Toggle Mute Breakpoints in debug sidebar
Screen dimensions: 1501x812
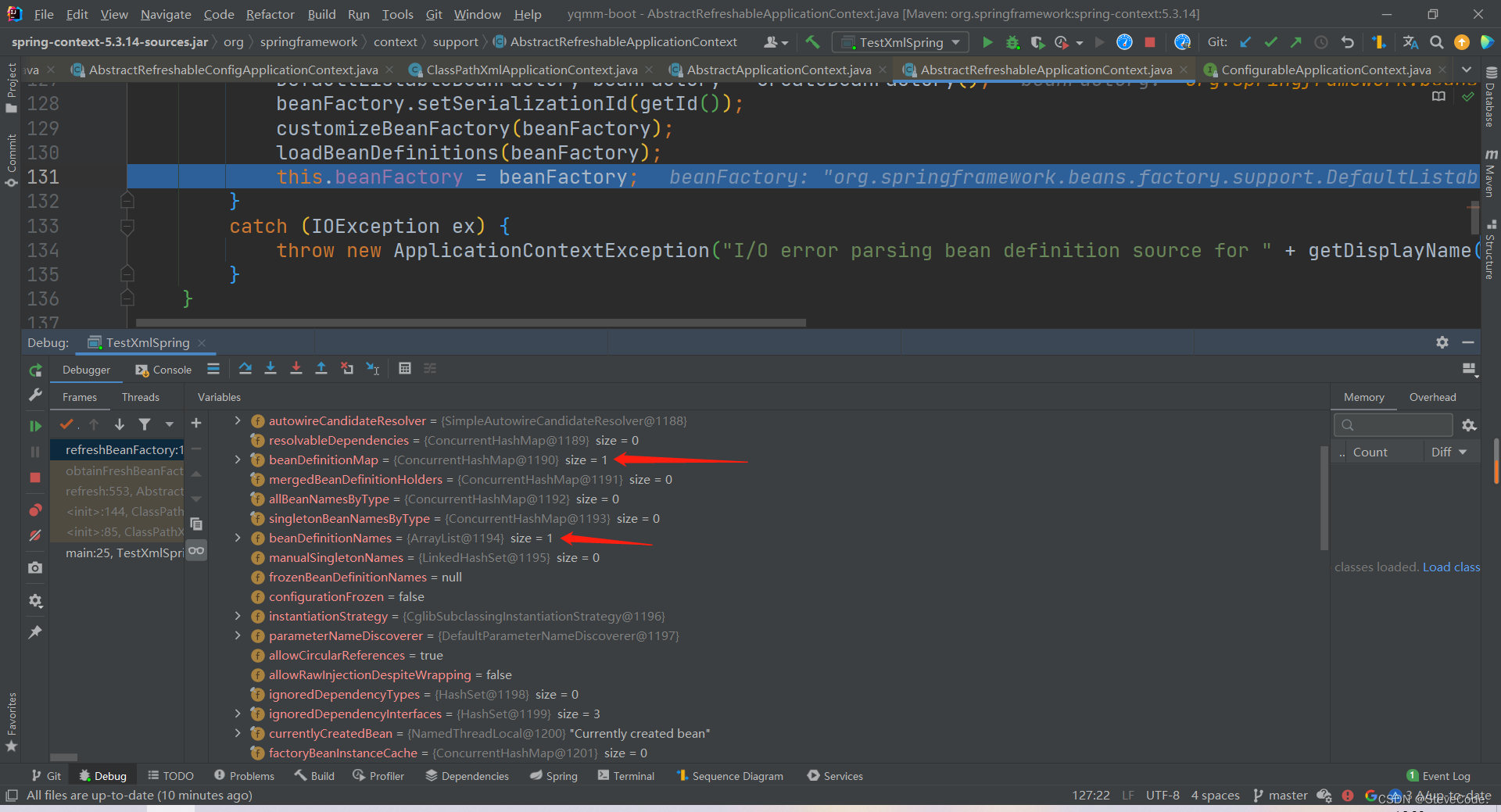click(x=35, y=535)
